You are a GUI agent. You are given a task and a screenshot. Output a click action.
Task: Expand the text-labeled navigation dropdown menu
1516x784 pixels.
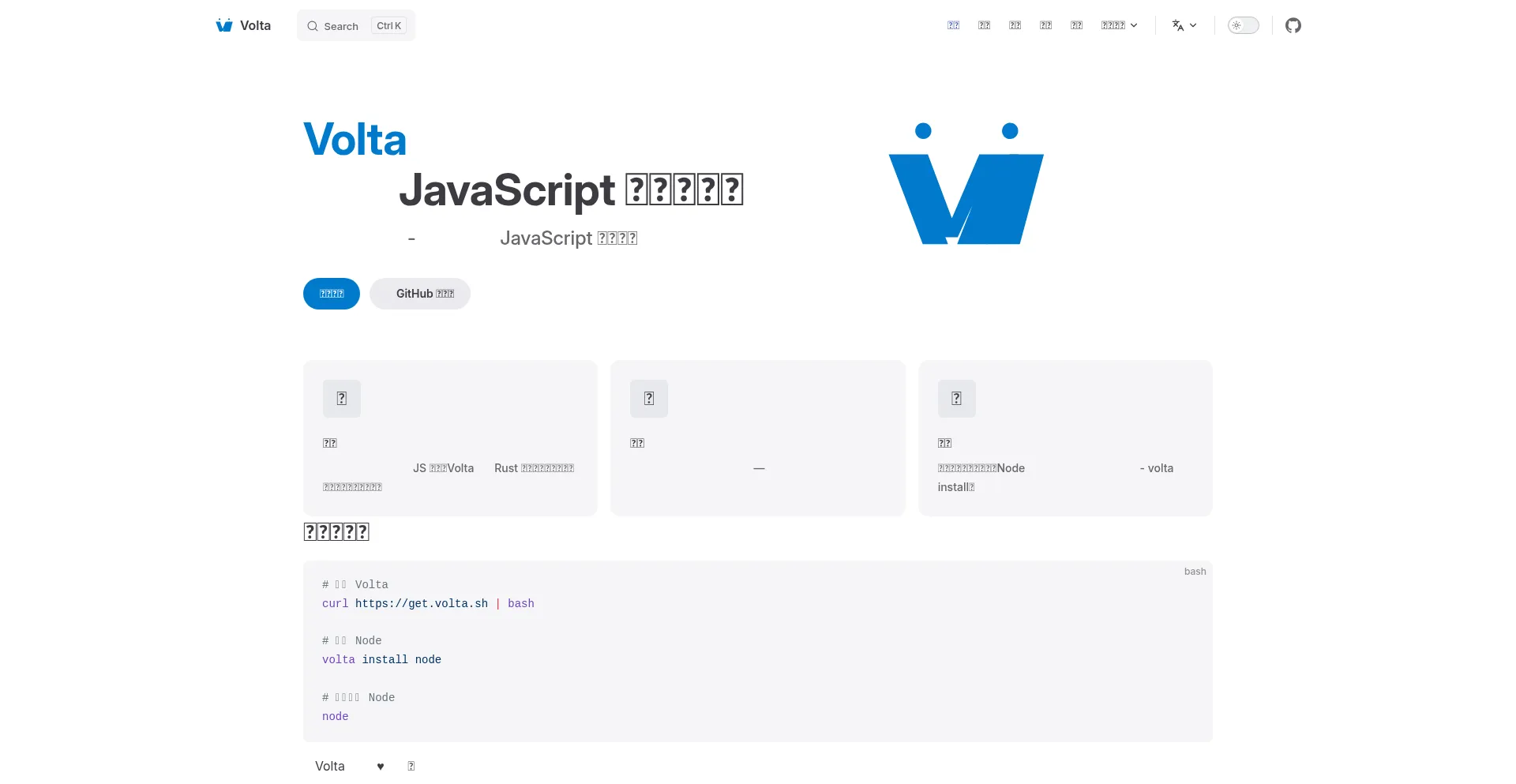point(1119,25)
